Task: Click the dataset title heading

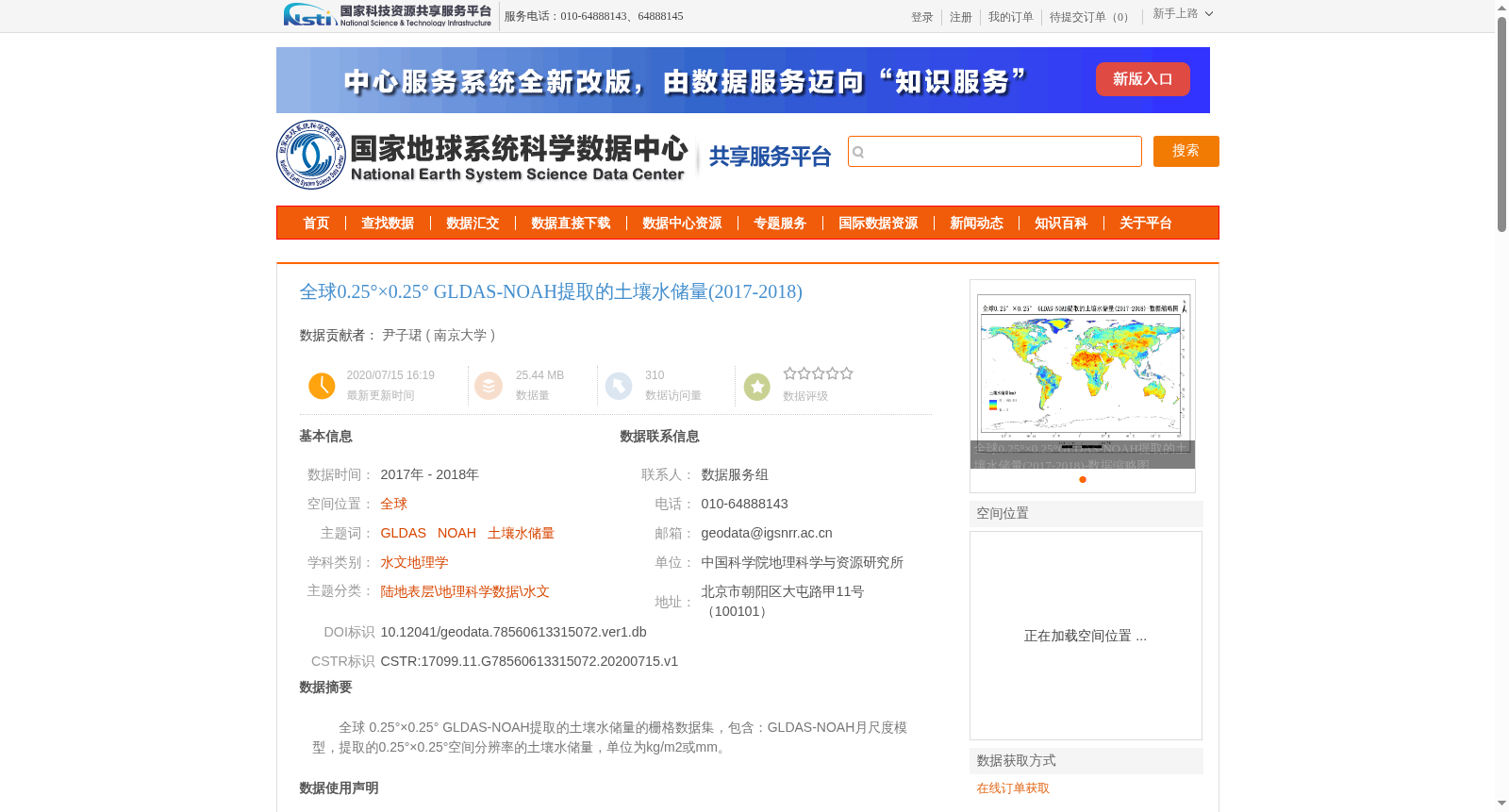Action: click(551, 292)
